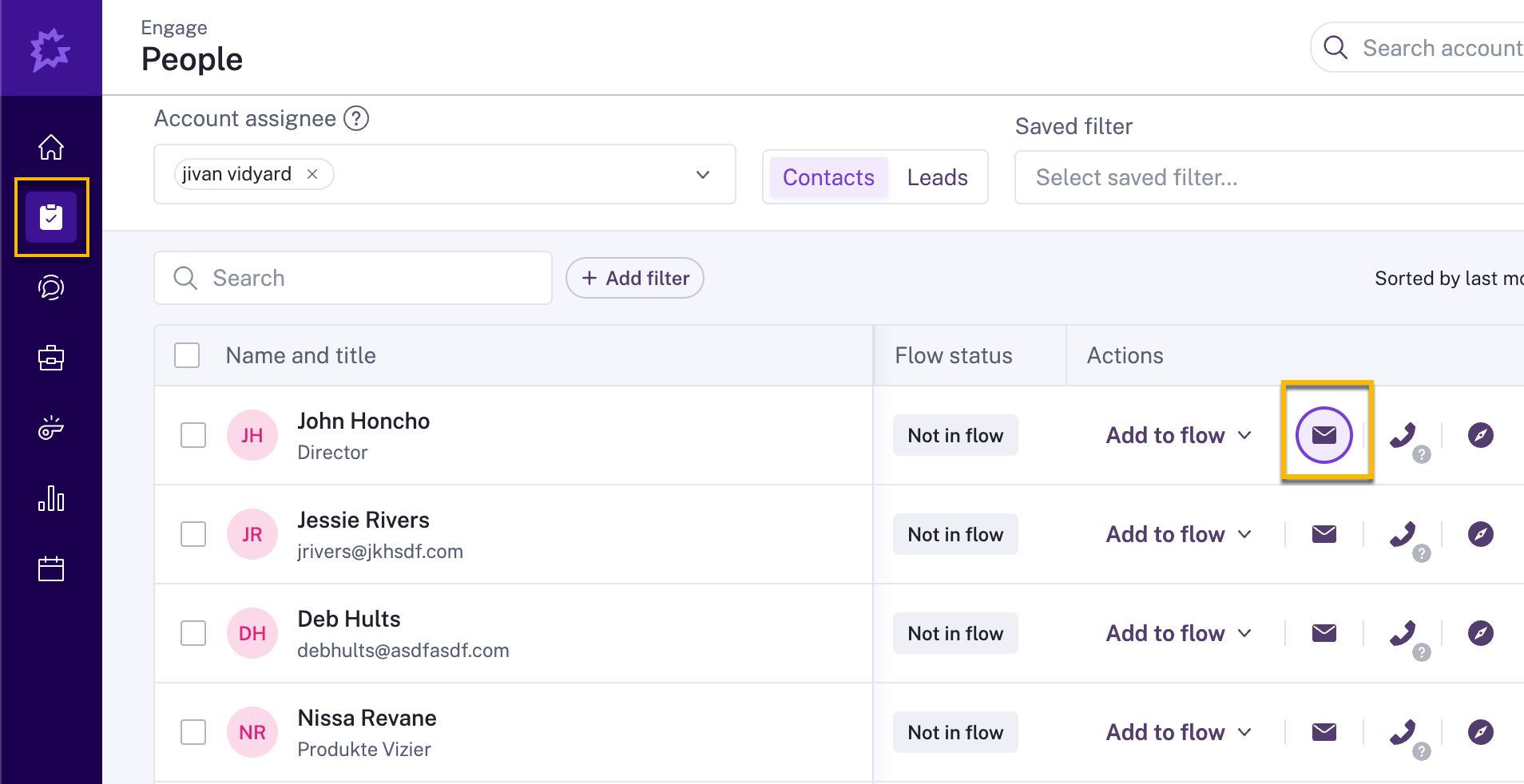Click the NR avatar for Nissa Revane
The width and height of the screenshot is (1524, 784).
click(252, 732)
